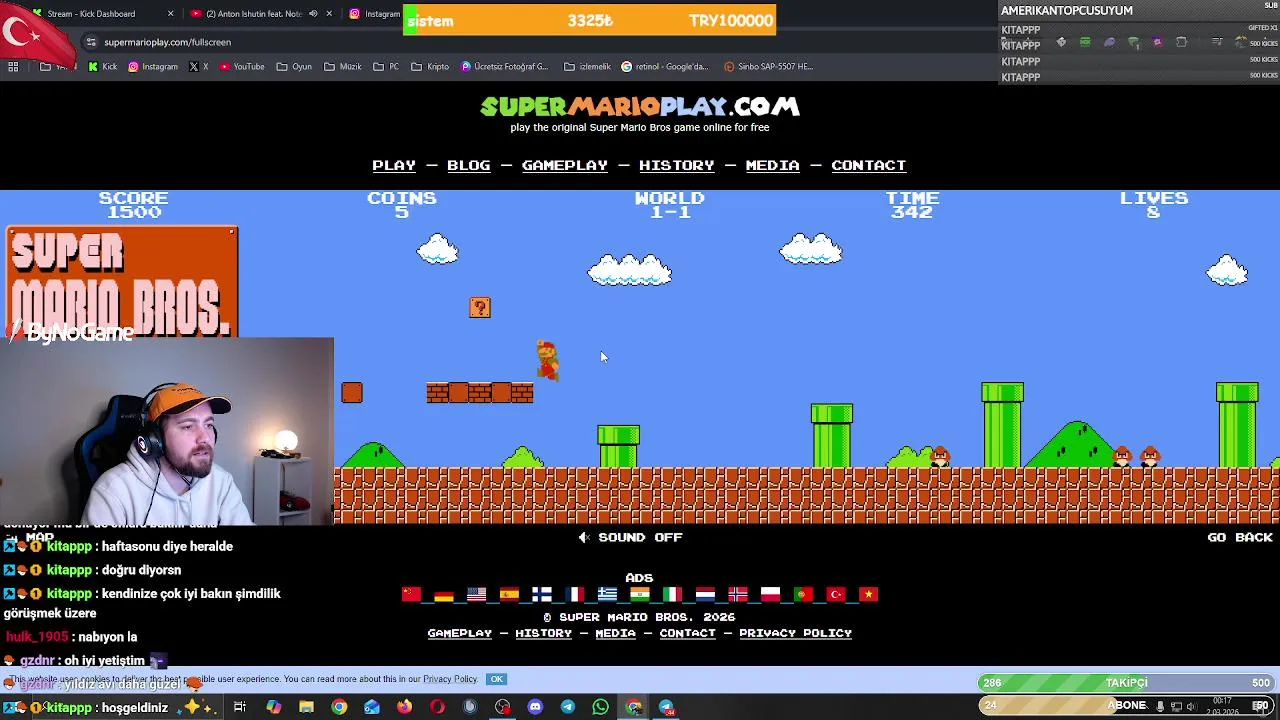Click the Greece flag language icon
The image size is (1280, 720).
(607, 594)
